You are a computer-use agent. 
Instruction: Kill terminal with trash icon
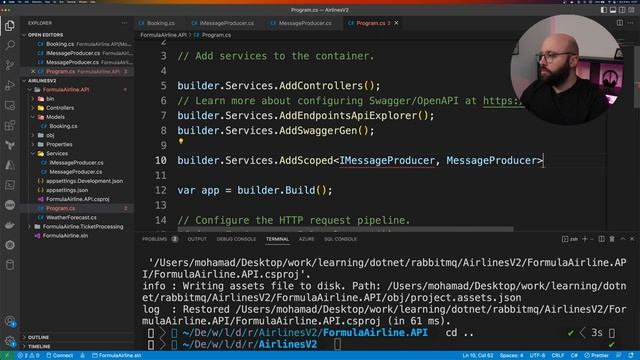pyautogui.click(x=612, y=239)
